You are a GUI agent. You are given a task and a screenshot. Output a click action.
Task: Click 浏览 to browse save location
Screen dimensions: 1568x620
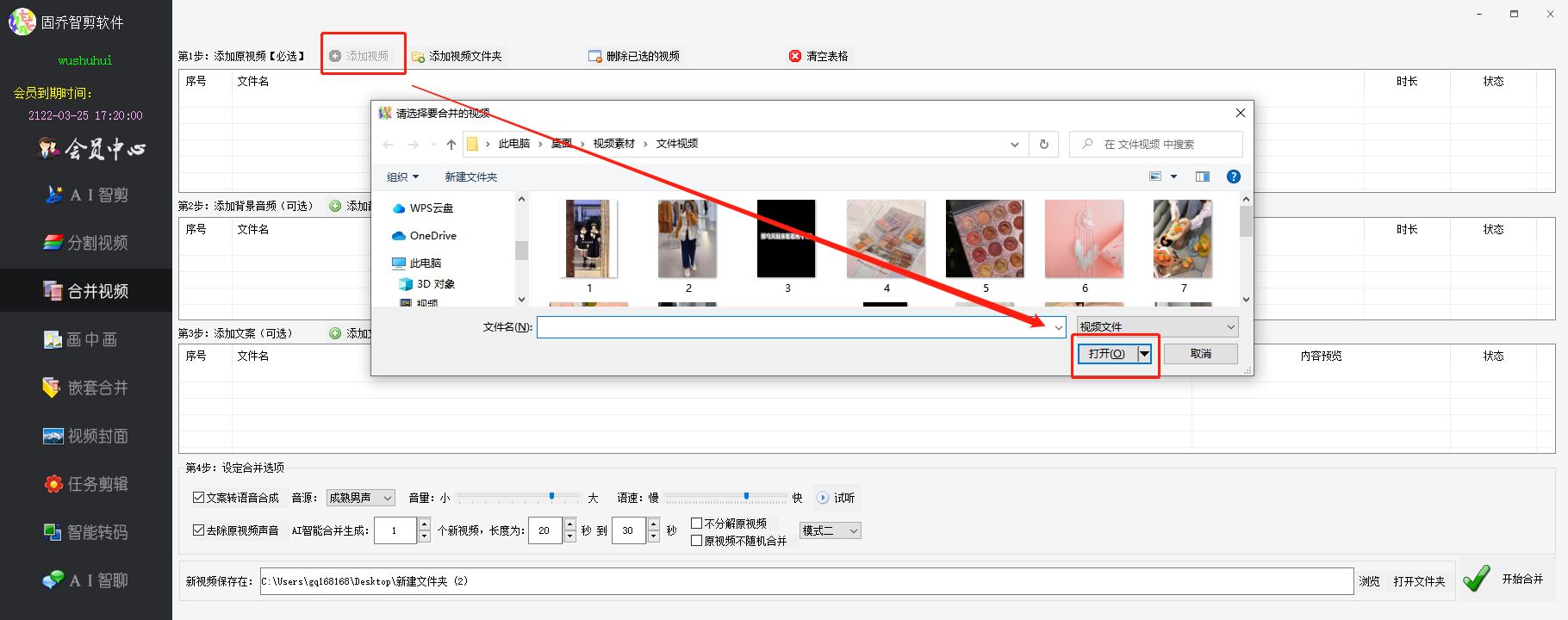pos(1369,581)
